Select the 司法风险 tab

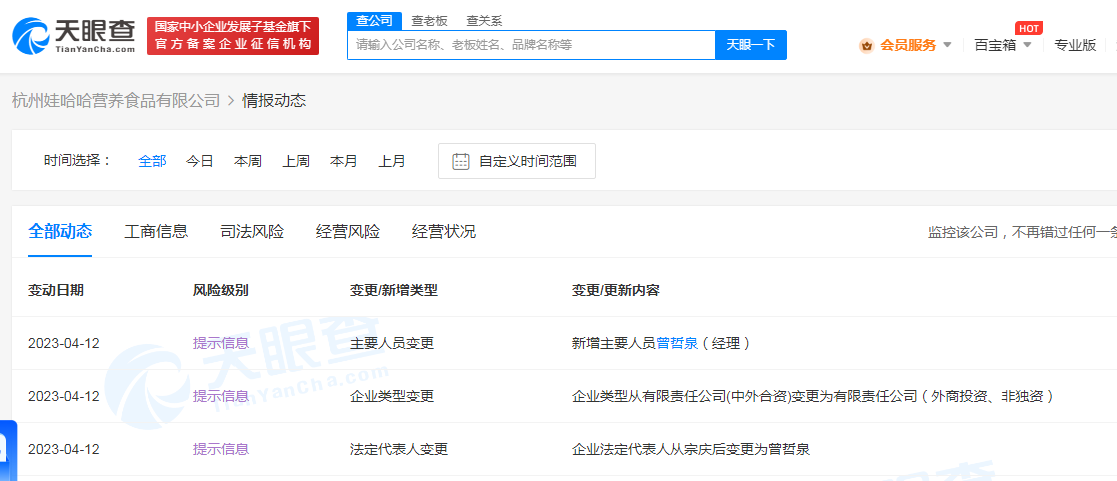[x=252, y=231]
